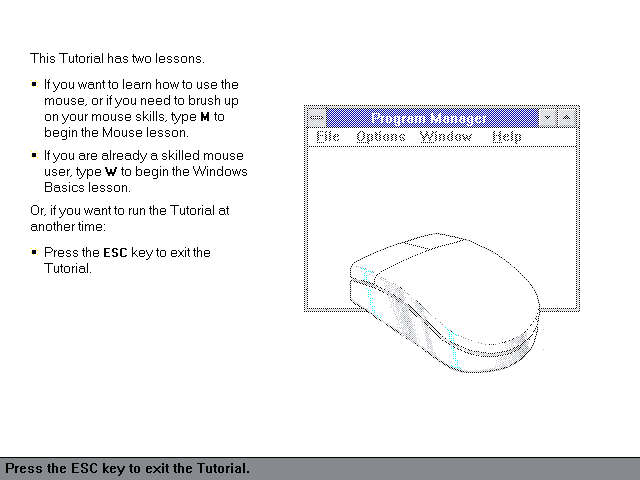Click the bold M key for Mouse lesson
640x480 pixels.
pyautogui.click(x=205, y=117)
